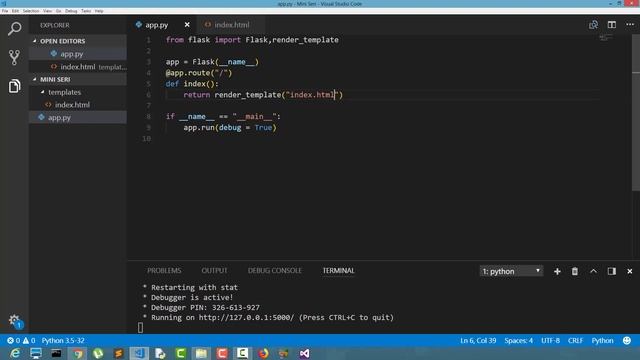Open the command prompt taskbar icon

tap(56, 353)
